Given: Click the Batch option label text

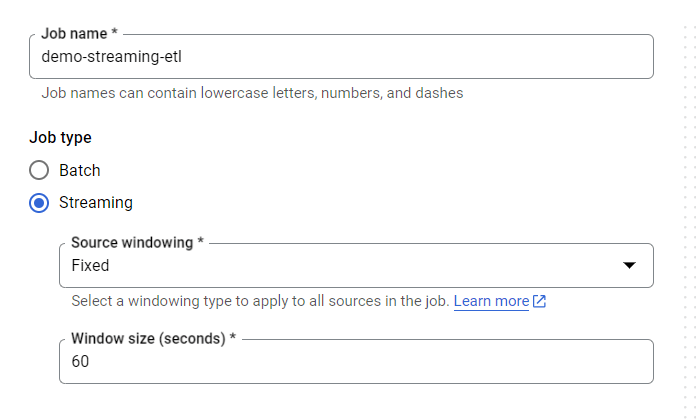Looking at the screenshot, I should tap(80, 170).
